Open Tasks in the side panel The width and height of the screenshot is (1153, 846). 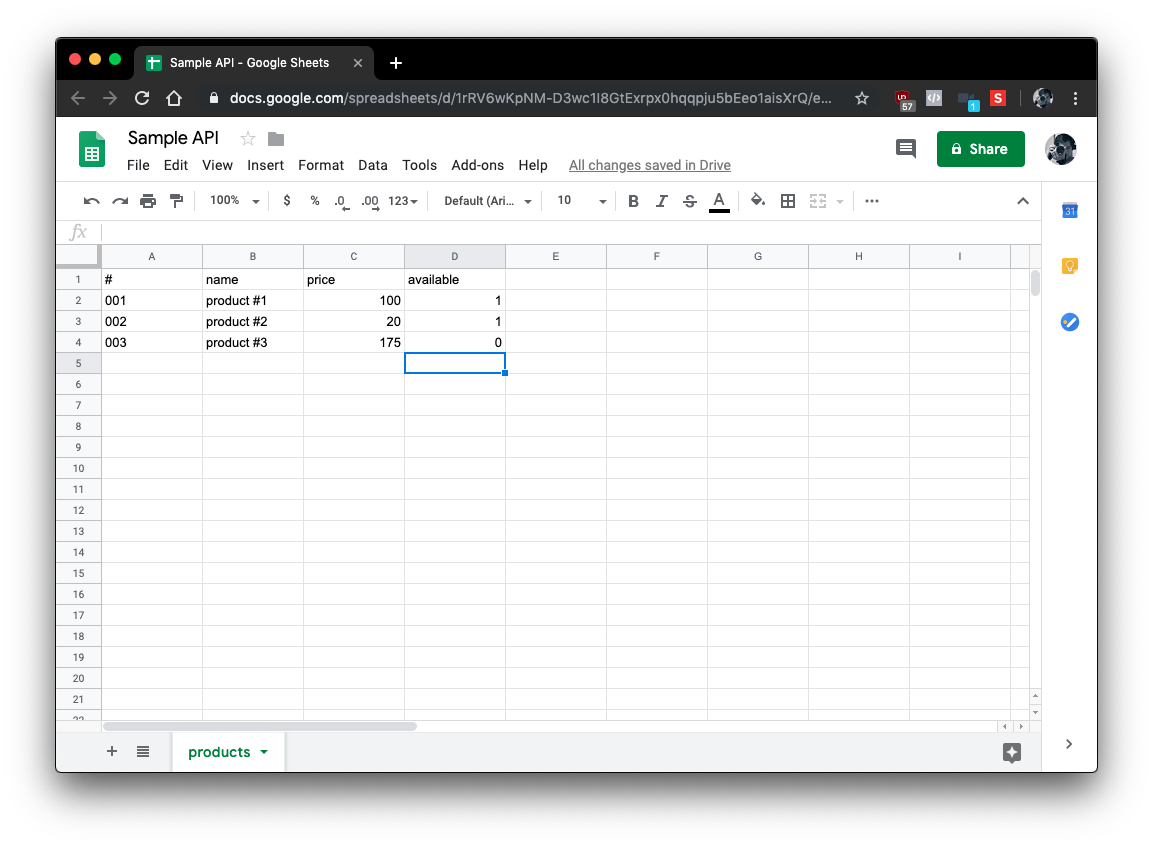1070,322
